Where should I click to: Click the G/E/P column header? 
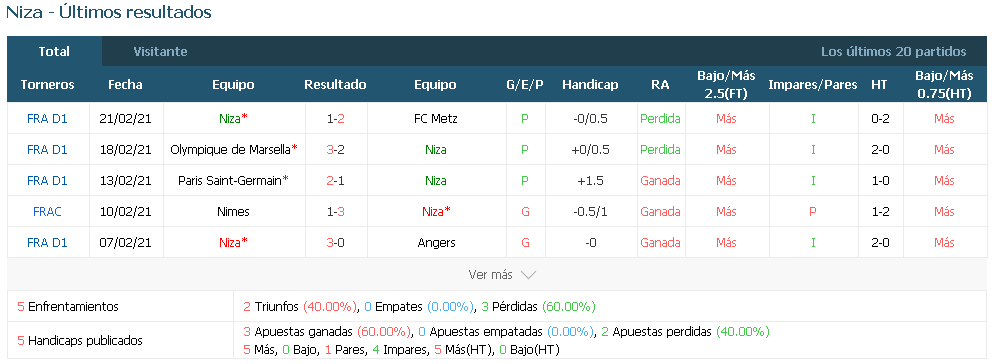(x=525, y=85)
